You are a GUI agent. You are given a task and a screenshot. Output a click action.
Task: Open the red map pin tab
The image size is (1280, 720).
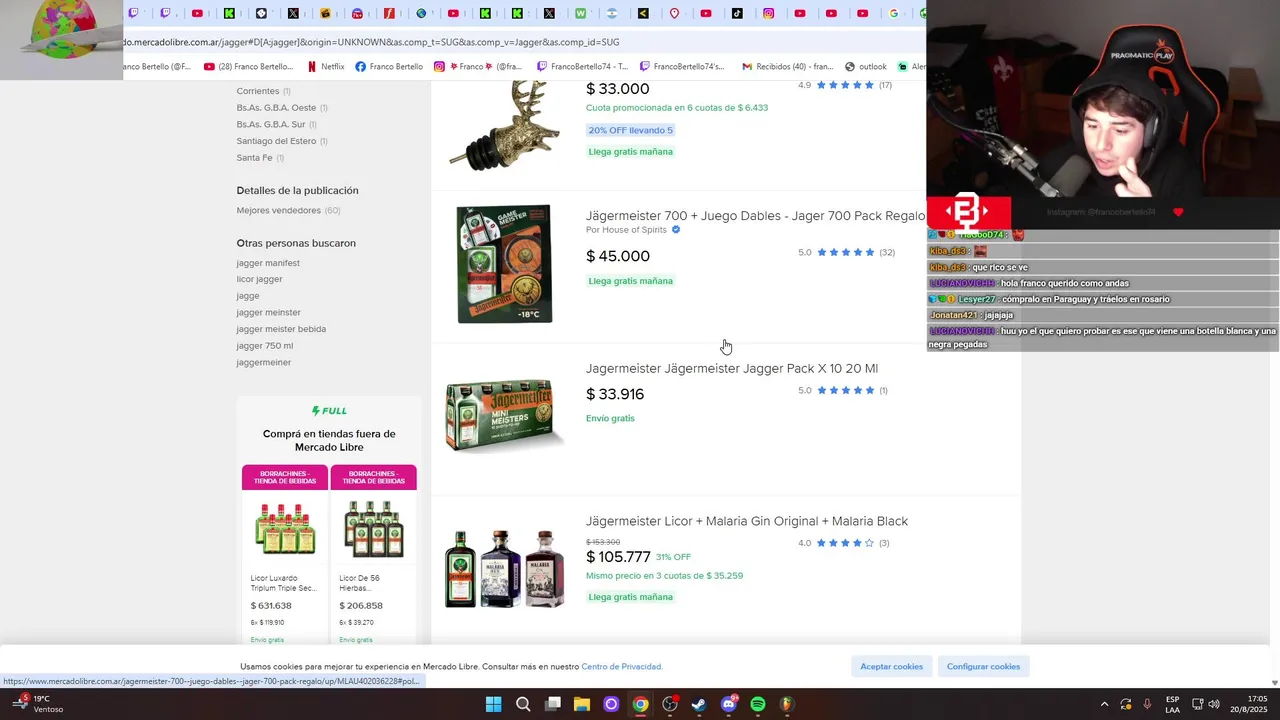tap(674, 14)
